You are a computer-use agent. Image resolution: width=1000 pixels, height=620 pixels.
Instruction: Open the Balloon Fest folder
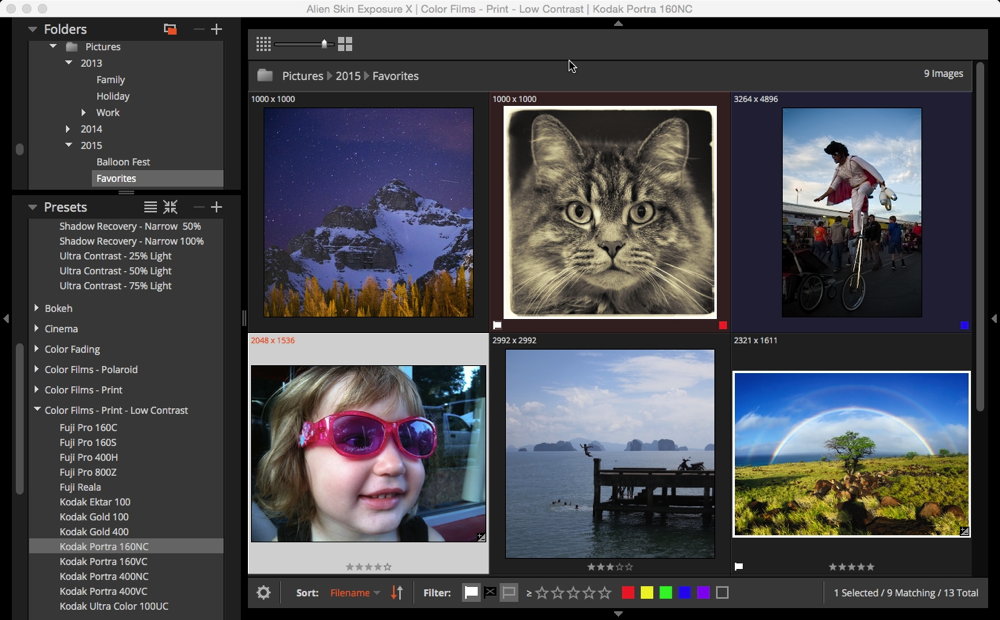[123, 162]
